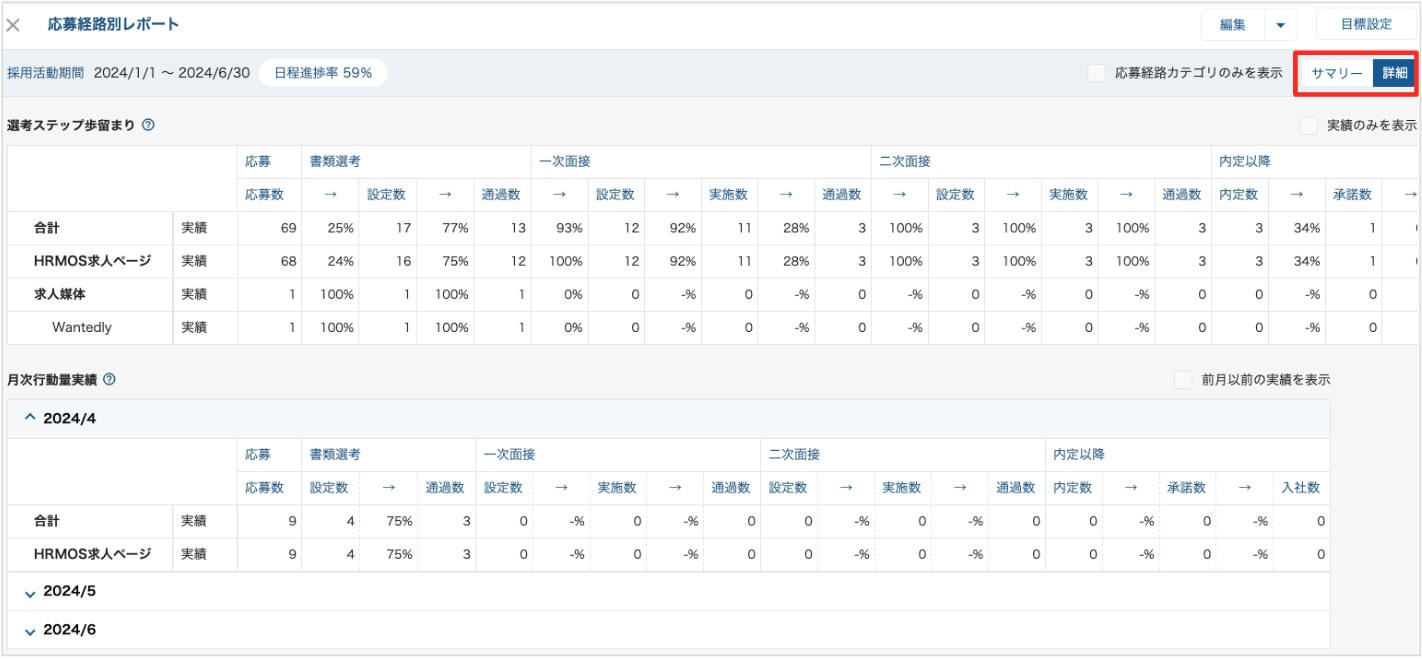1422x659 pixels.
Task: Click the help icon next to 月次行動量実績
Action: point(110,380)
